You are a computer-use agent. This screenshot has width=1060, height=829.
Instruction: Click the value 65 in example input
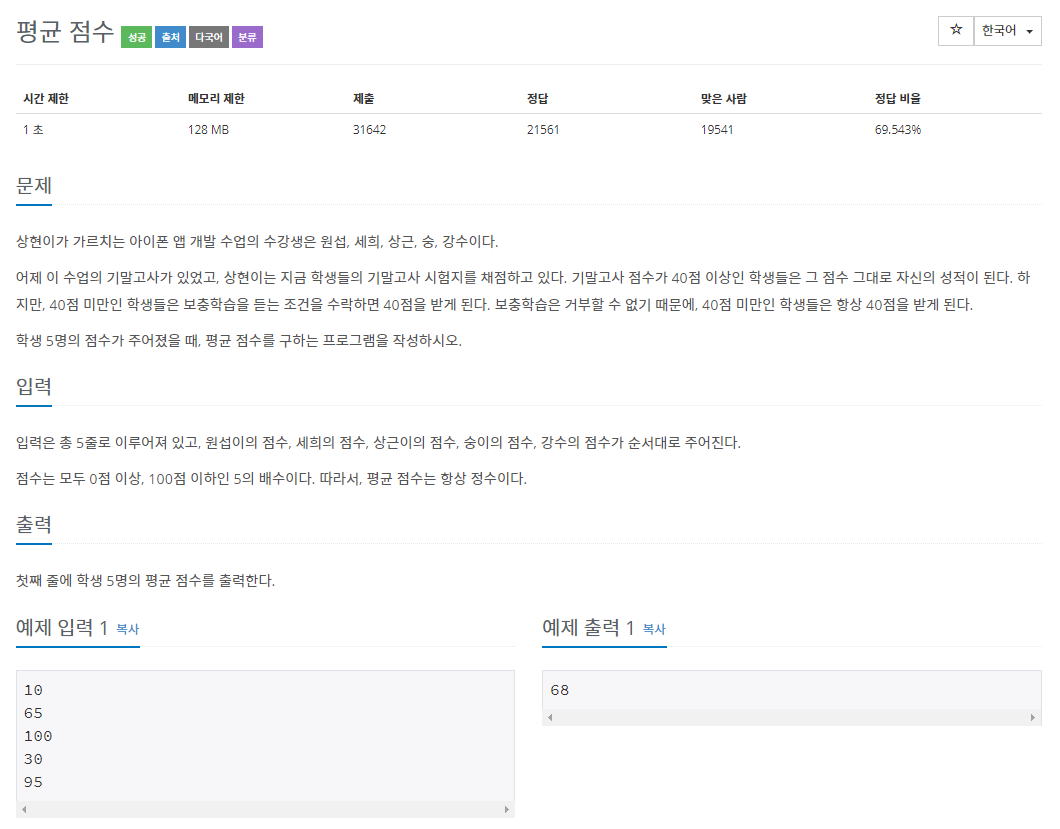click(x=33, y=713)
